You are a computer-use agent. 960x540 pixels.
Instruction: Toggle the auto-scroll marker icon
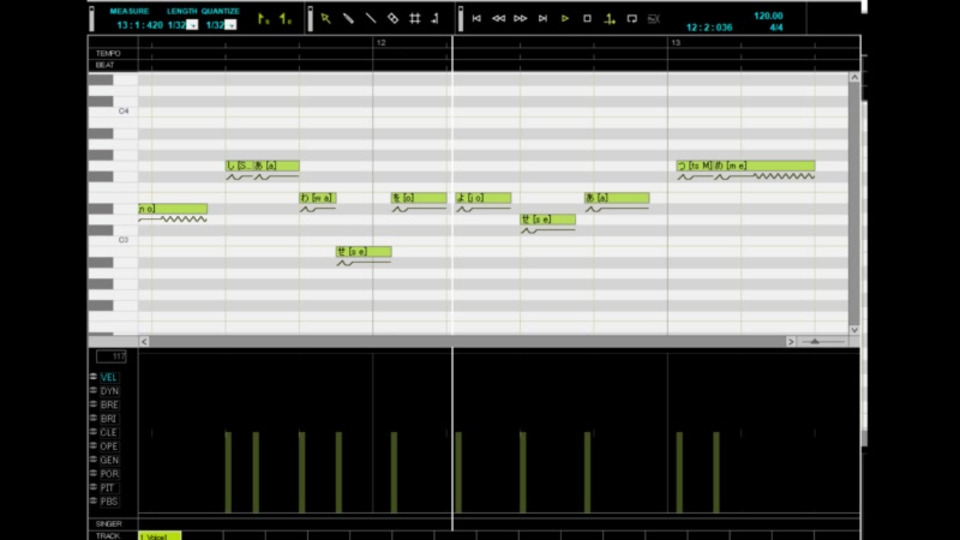click(609, 20)
